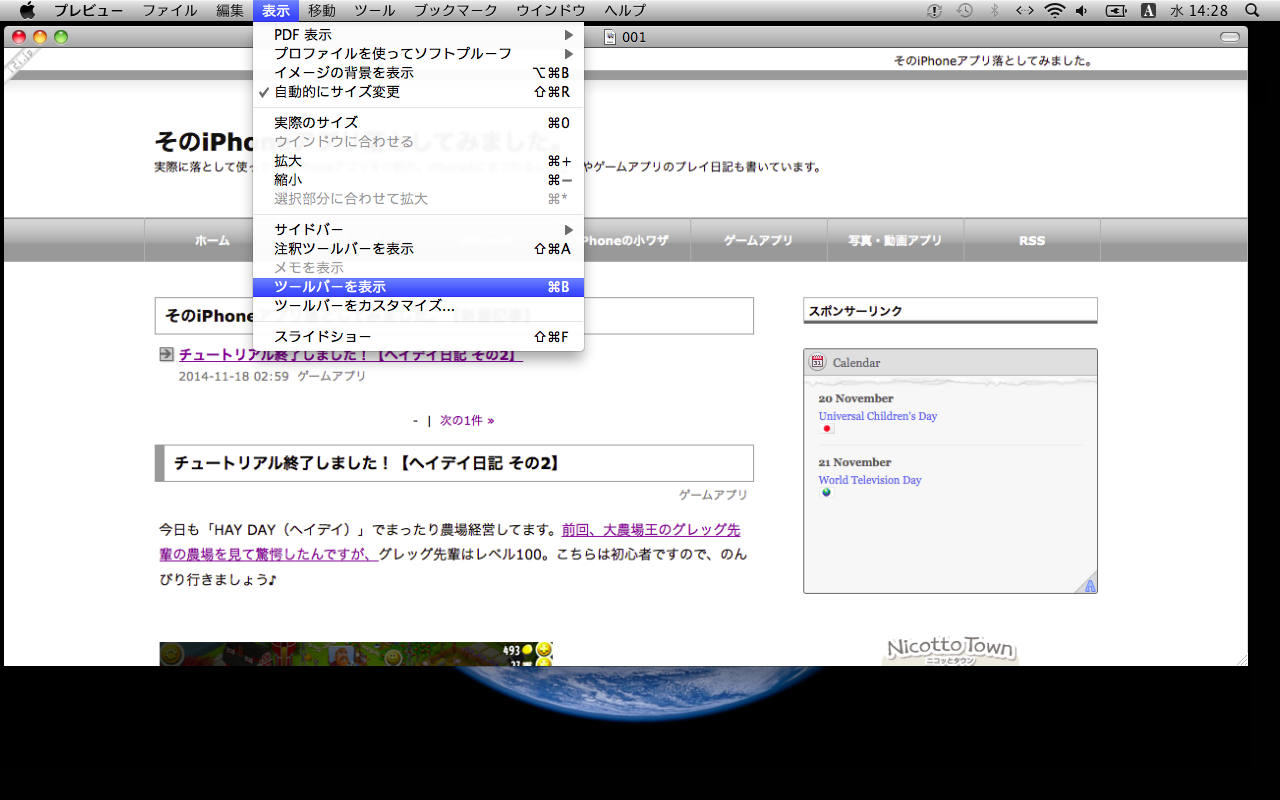Click the 20 November date heading
1280x800 pixels.
coord(856,399)
